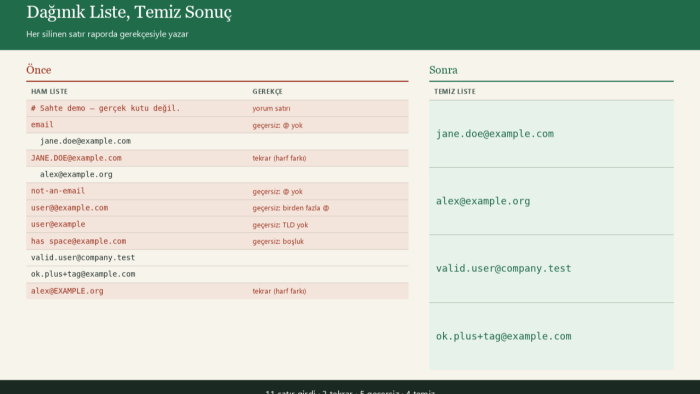Click clean list entry "alex@example.org"
The image size is (700, 394).
tap(551, 201)
